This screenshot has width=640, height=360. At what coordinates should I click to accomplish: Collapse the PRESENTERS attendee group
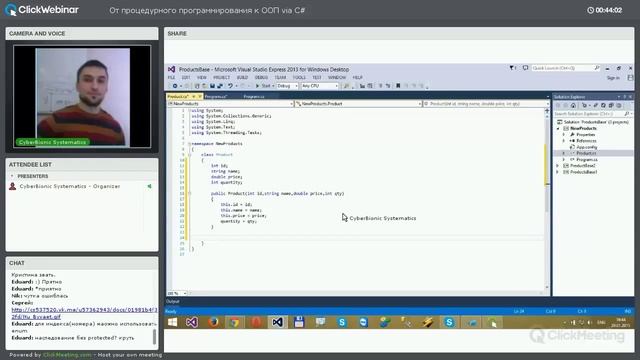pos(12,176)
